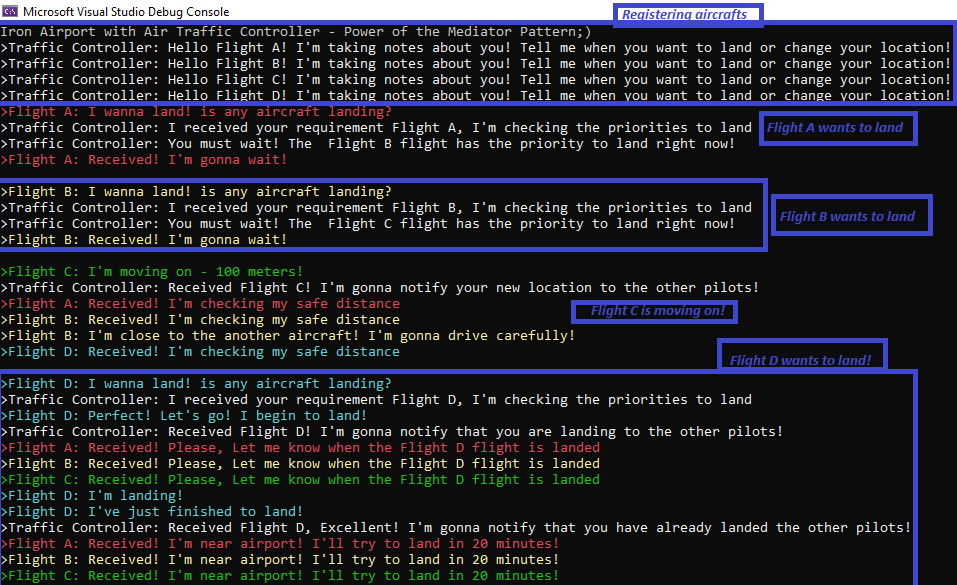Click 'I received your requirement Flight B' line

click(x=377, y=208)
